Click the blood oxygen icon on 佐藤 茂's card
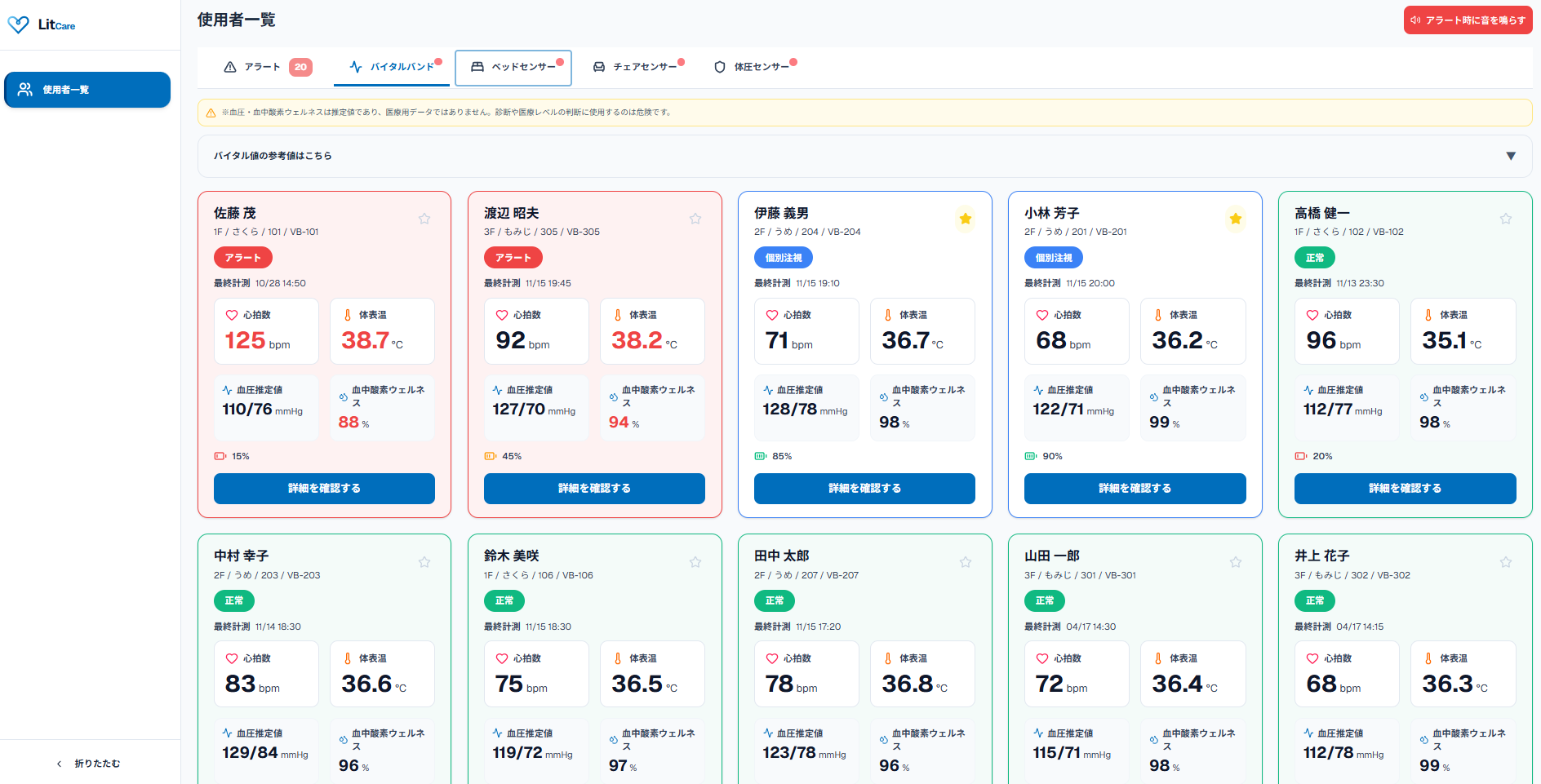 coord(343,396)
